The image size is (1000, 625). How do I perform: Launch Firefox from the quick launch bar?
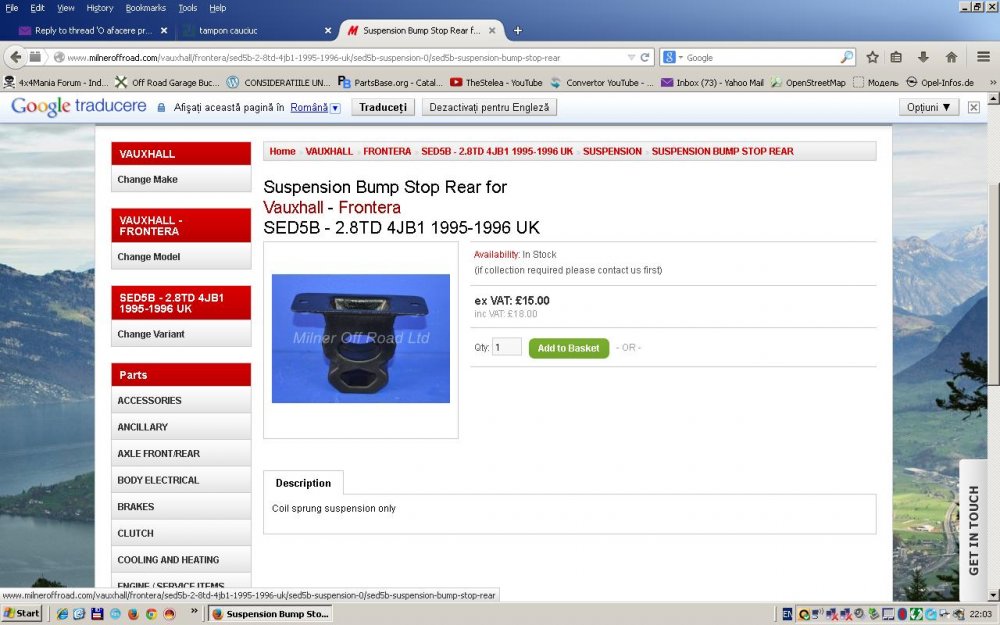133,614
